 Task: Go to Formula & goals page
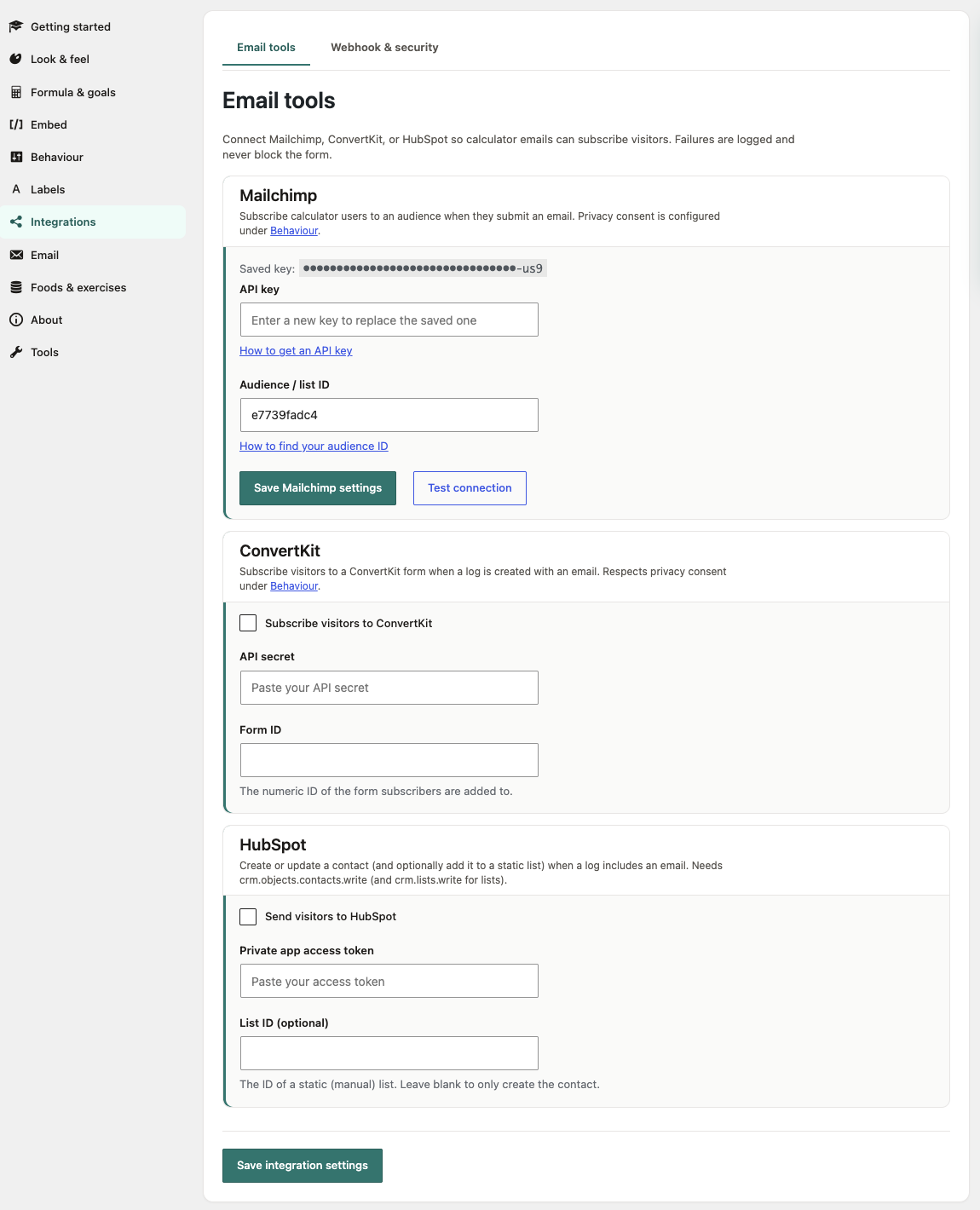pos(93,92)
